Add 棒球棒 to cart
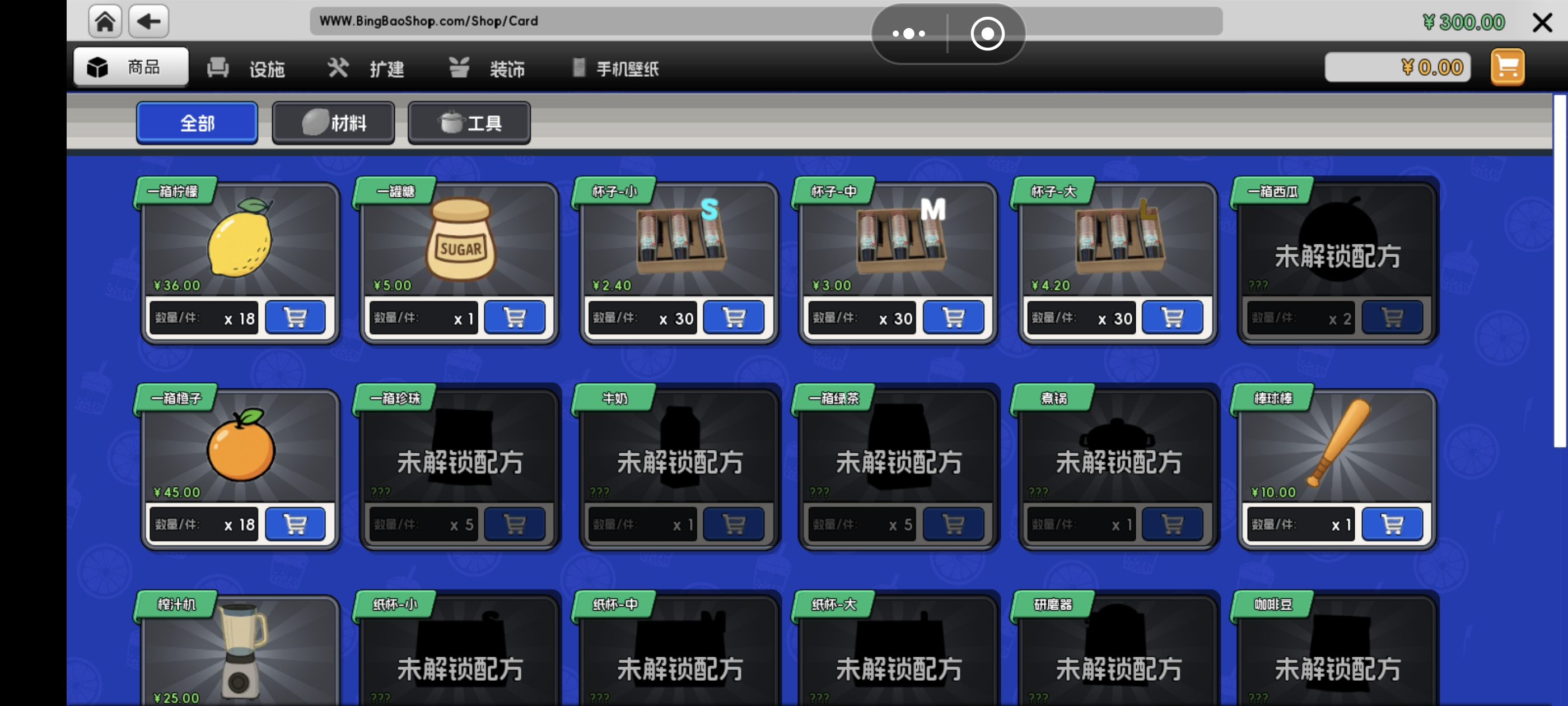Viewport: 1568px width, 706px height. pos(1392,524)
